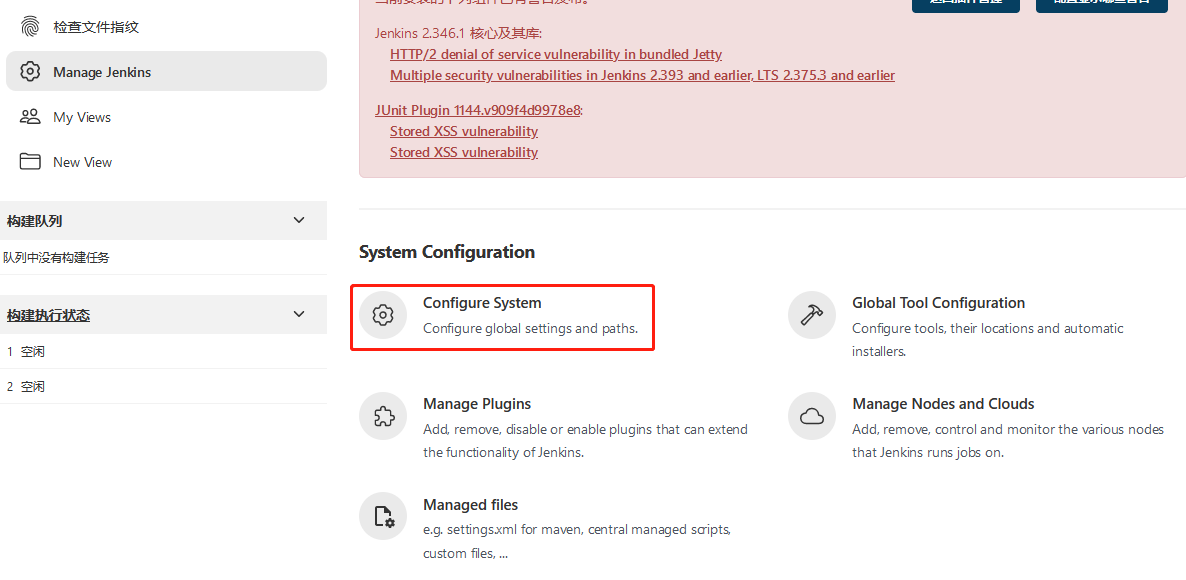Select executor row 2 空闲

pos(163,386)
